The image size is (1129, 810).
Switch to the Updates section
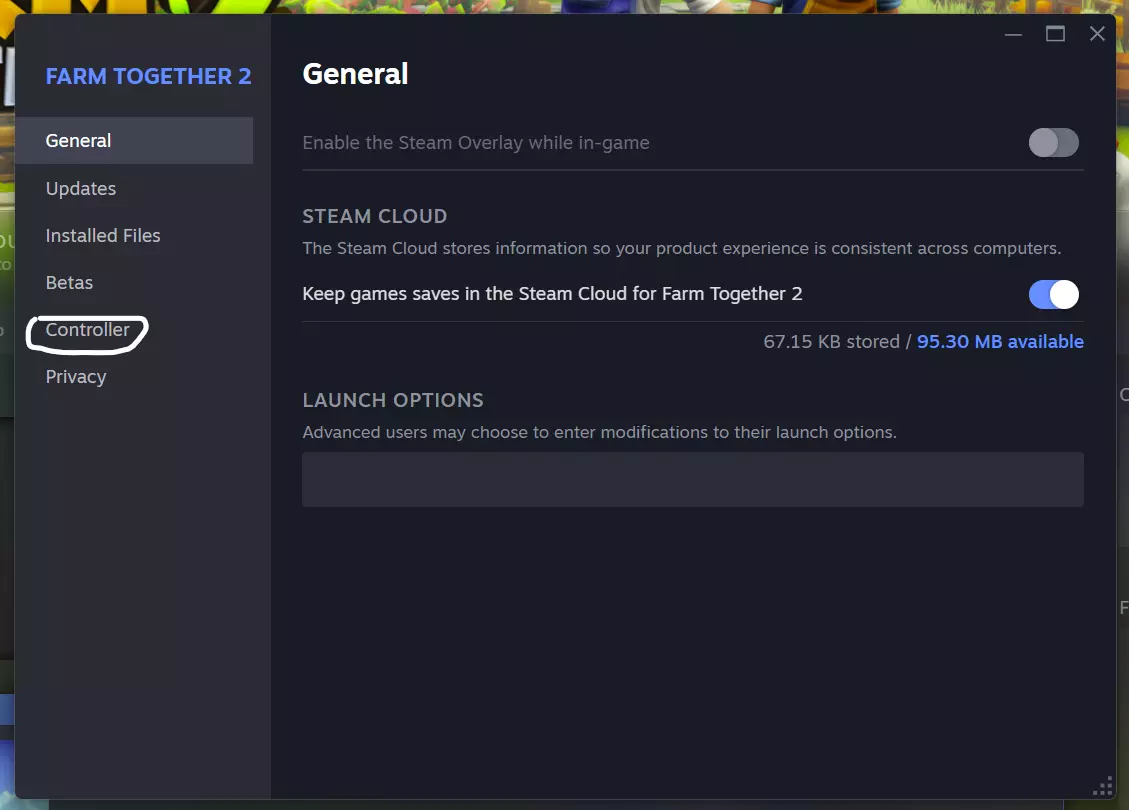(x=81, y=189)
